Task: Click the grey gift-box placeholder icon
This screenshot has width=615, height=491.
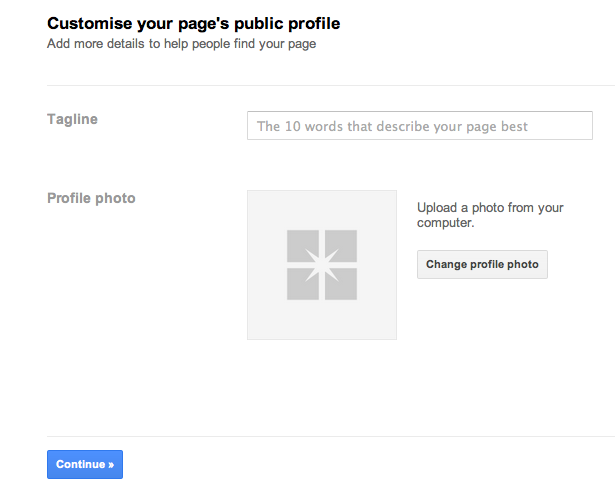Action: click(322, 265)
